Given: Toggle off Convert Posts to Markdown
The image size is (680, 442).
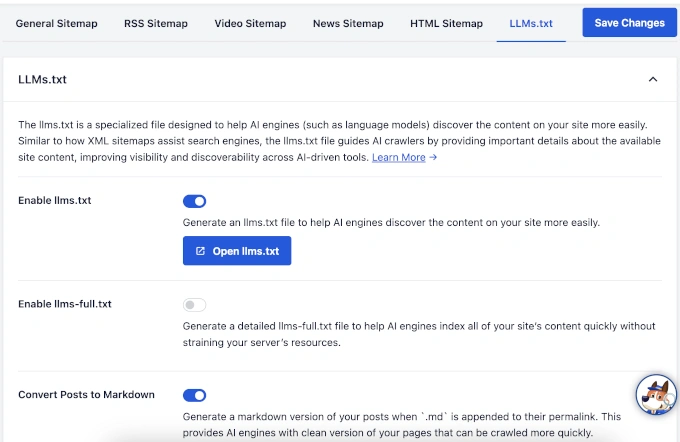Looking at the screenshot, I should click(194, 396).
